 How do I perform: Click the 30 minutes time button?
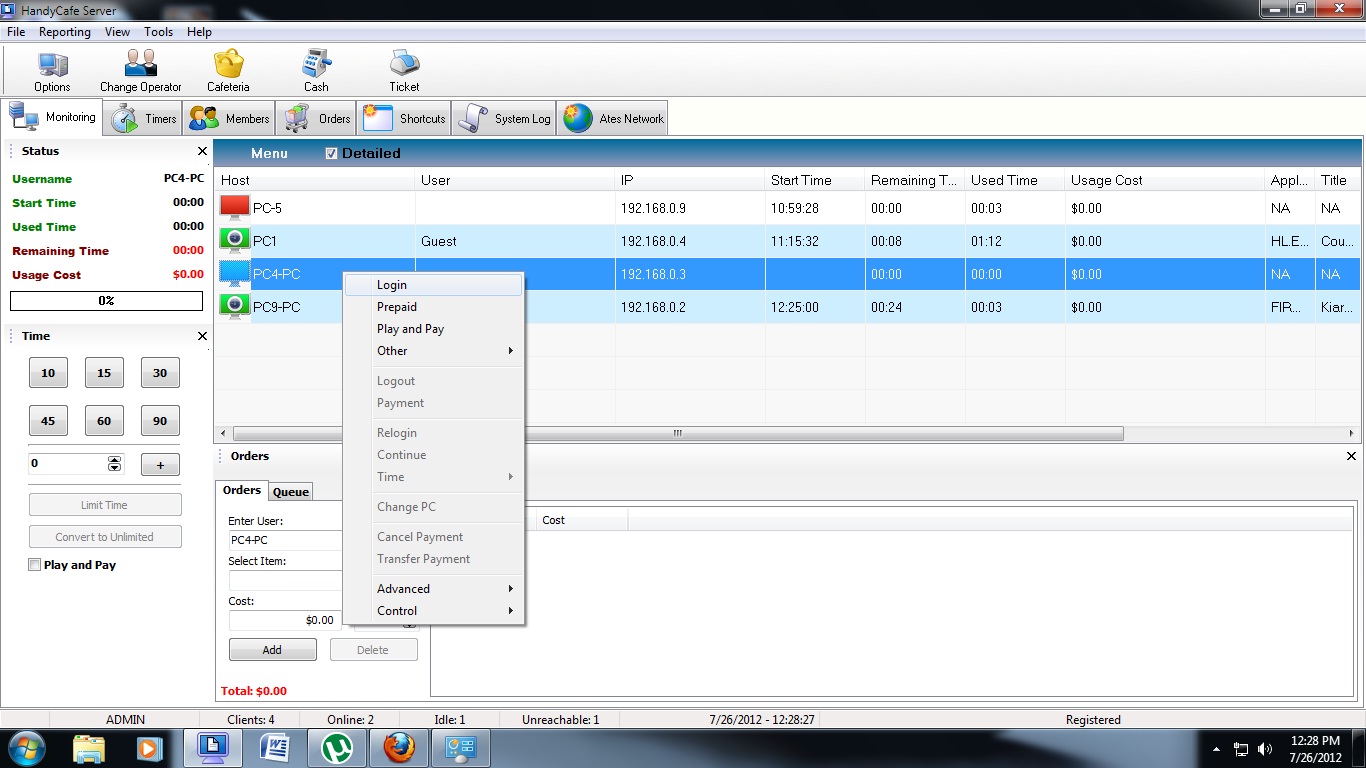click(160, 373)
